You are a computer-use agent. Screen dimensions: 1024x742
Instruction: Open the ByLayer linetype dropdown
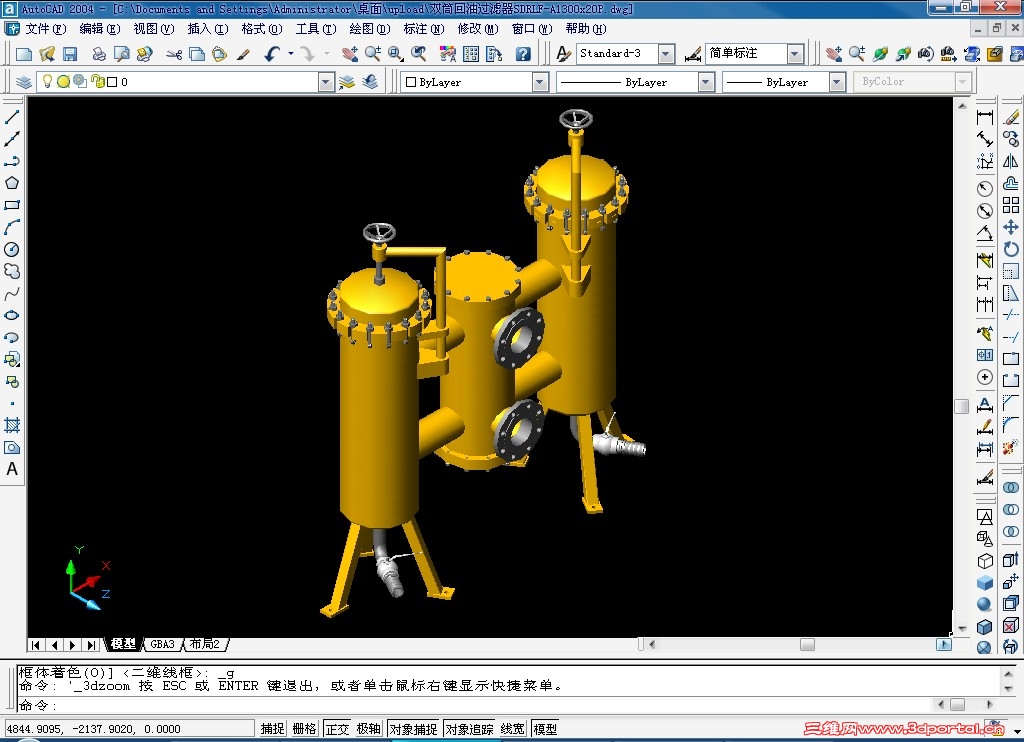tap(706, 82)
